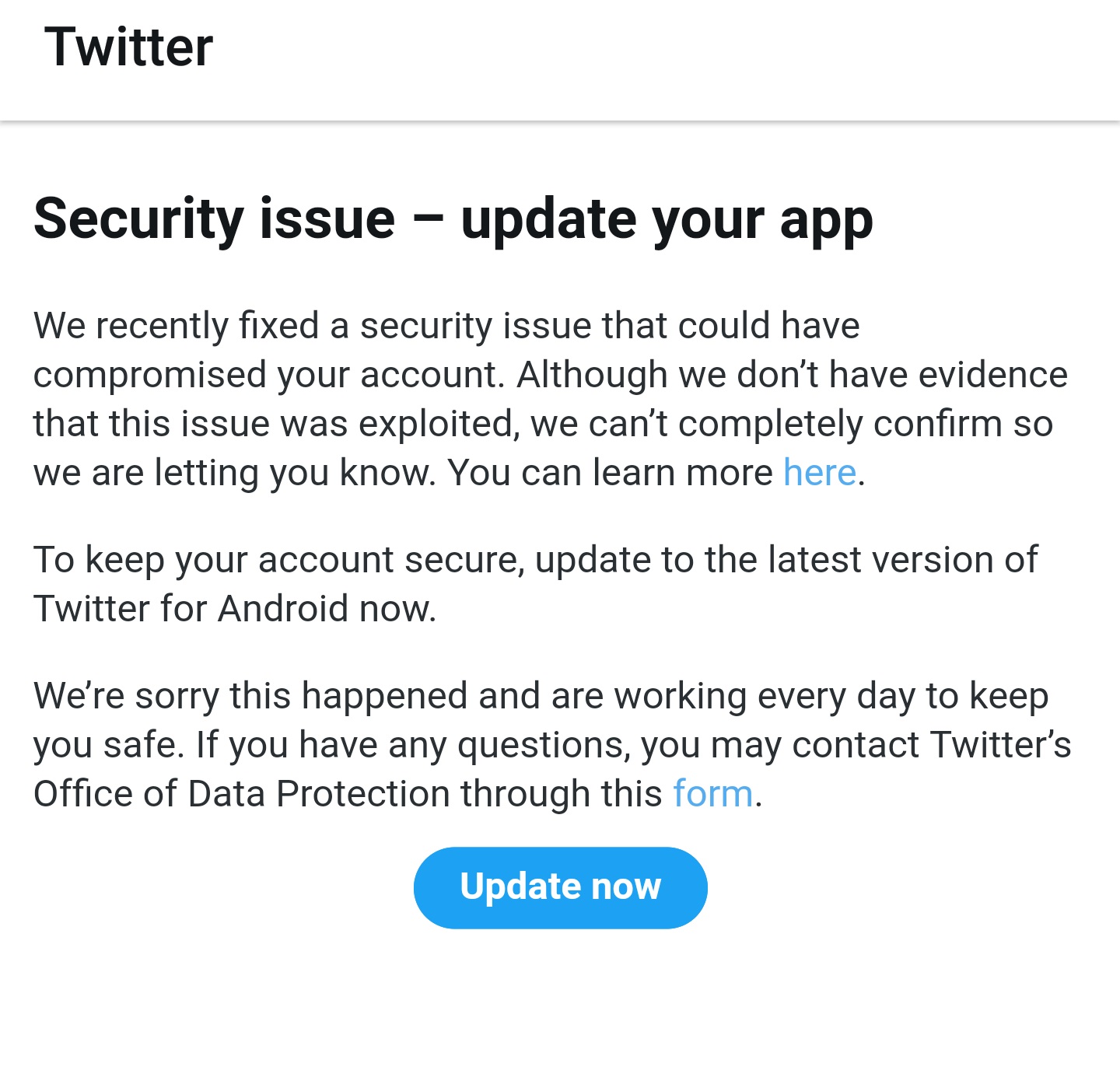Image resolution: width=1120 pixels, height=1070 pixels.
Task: Click the "Although we don't have evidence" text
Action: pos(792,375)
